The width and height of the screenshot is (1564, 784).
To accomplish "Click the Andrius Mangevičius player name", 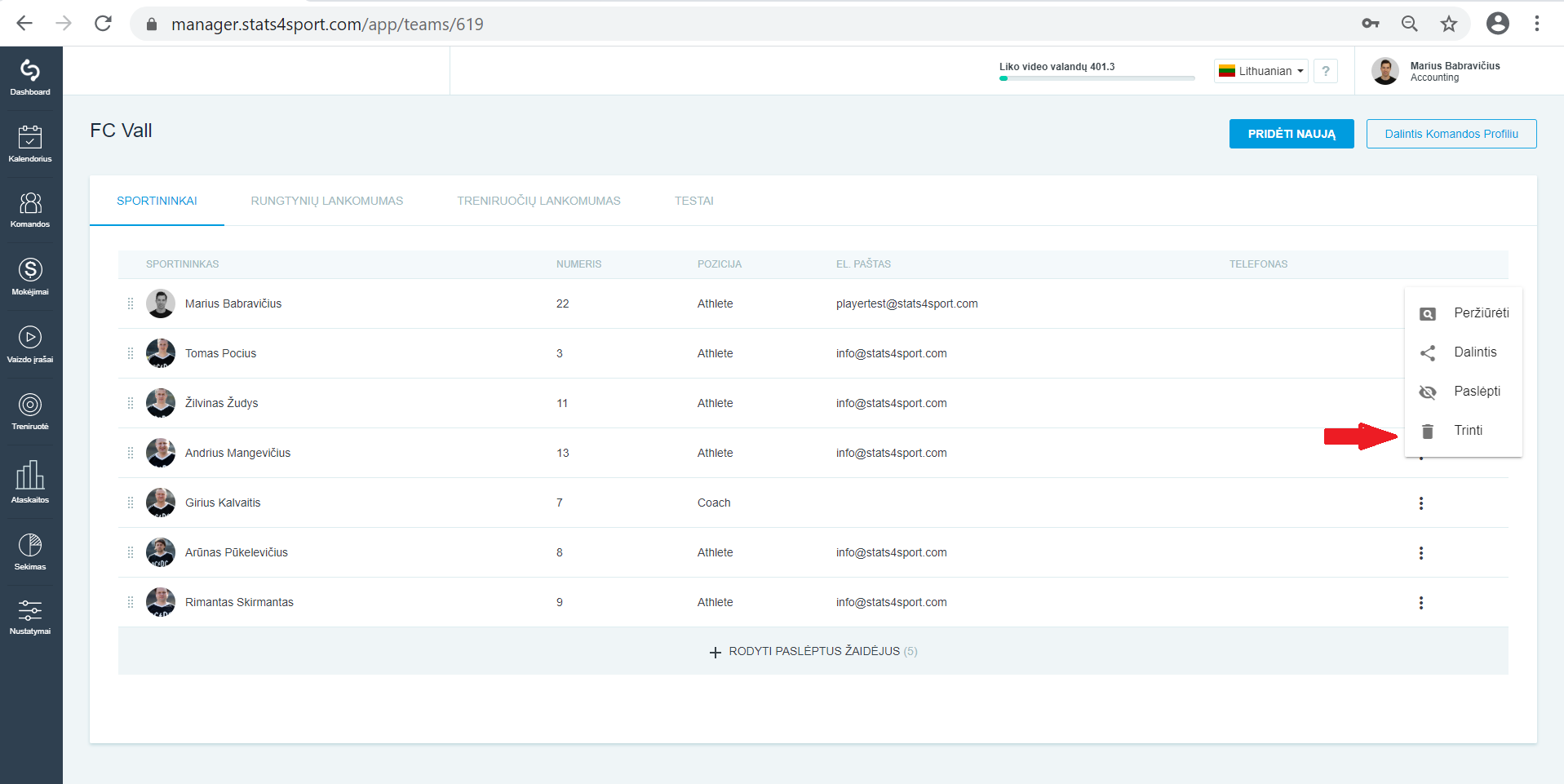I will point(237,453).
